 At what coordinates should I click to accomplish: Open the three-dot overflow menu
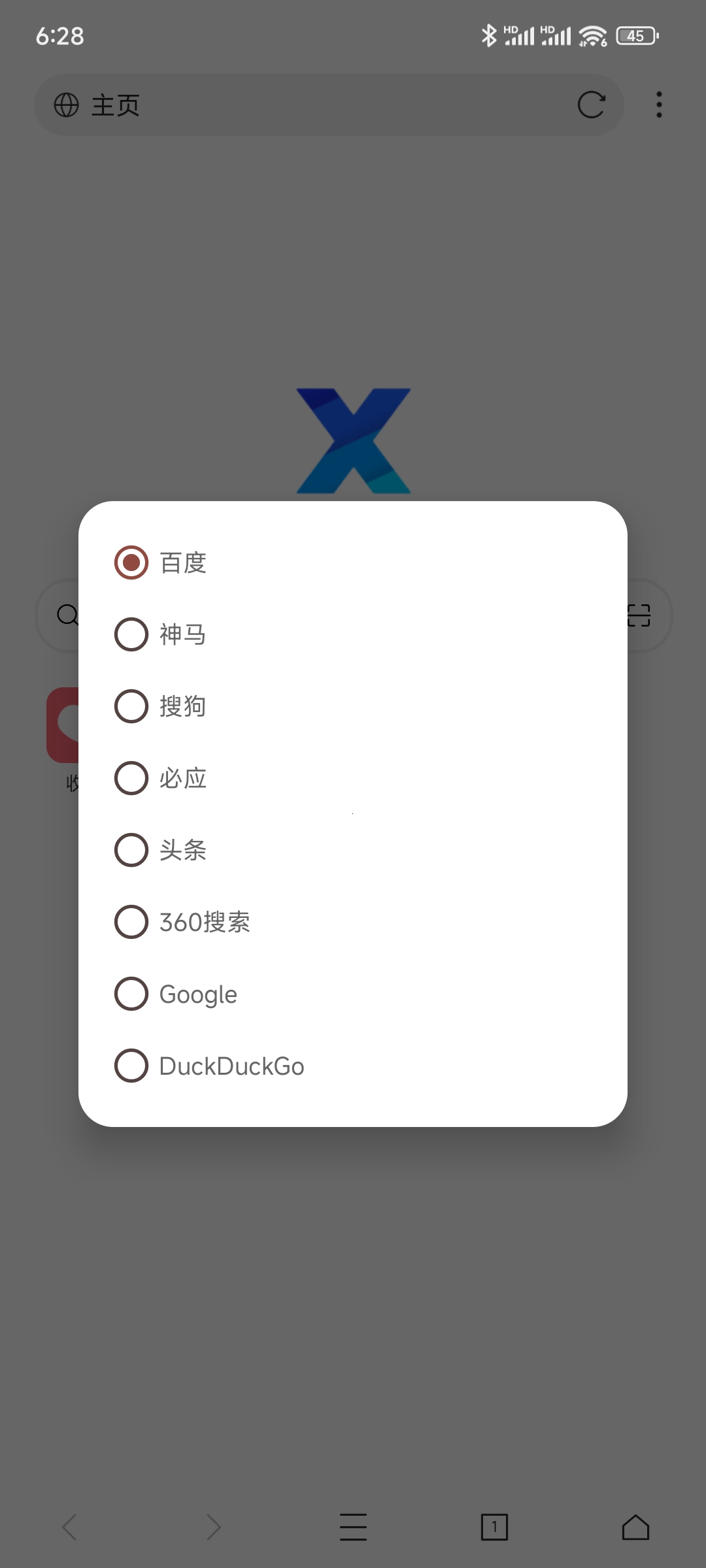(x=659, y=105)
